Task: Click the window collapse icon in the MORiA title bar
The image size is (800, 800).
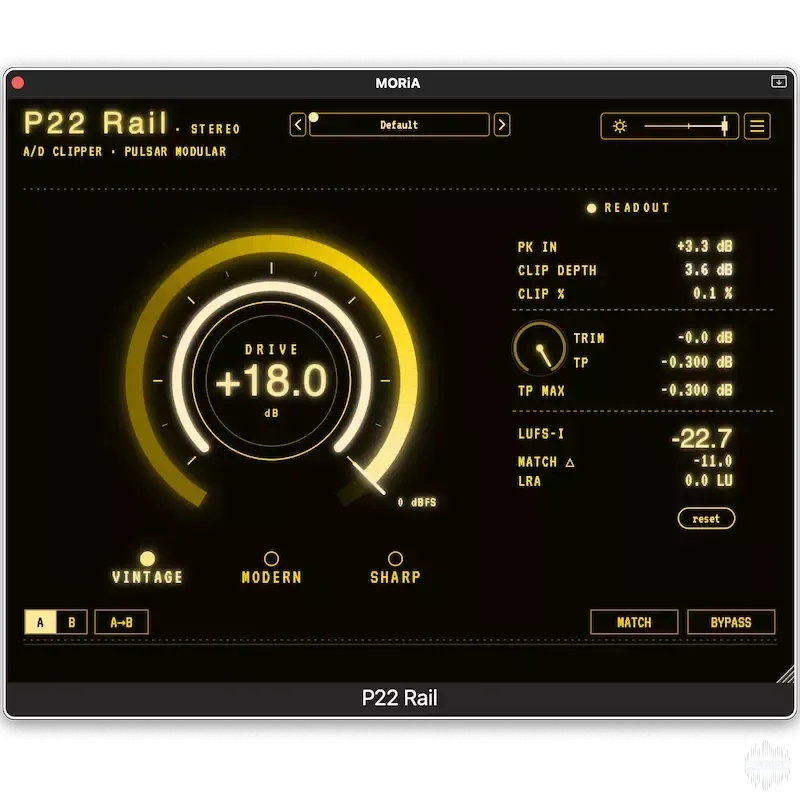Action: [x=779, y=82]
